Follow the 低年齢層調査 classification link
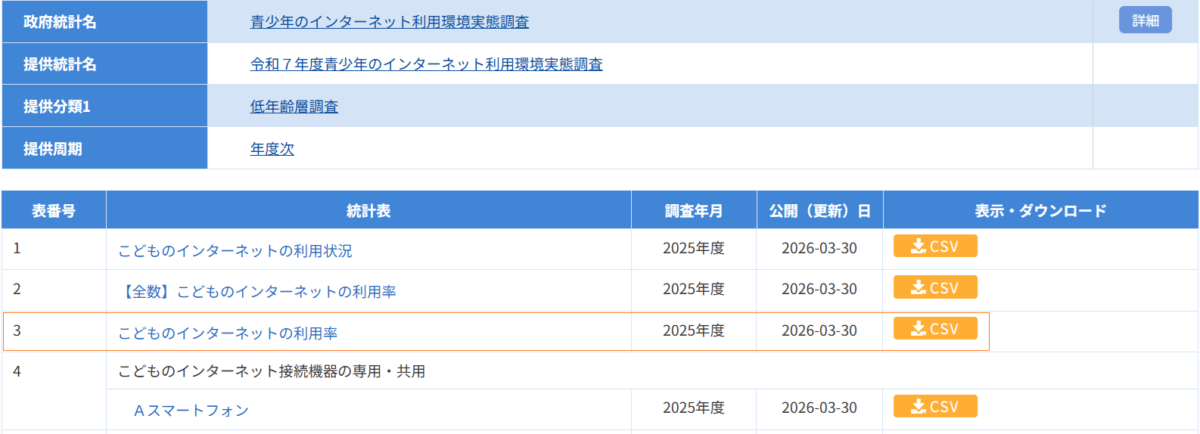The height and width of the screenshot is (434, 1200). click(x=294, y=106)
